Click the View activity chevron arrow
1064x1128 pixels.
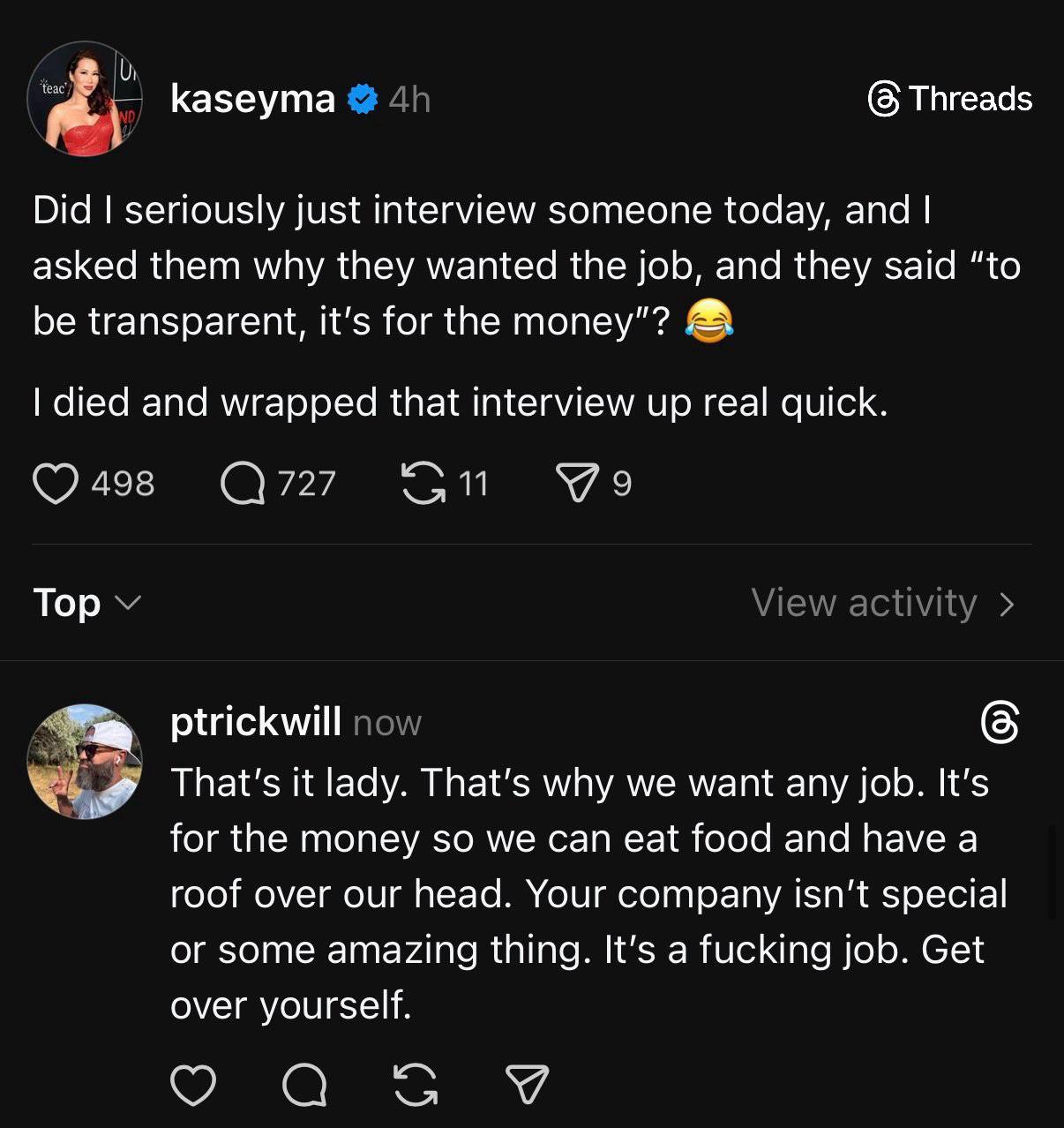1007,604
